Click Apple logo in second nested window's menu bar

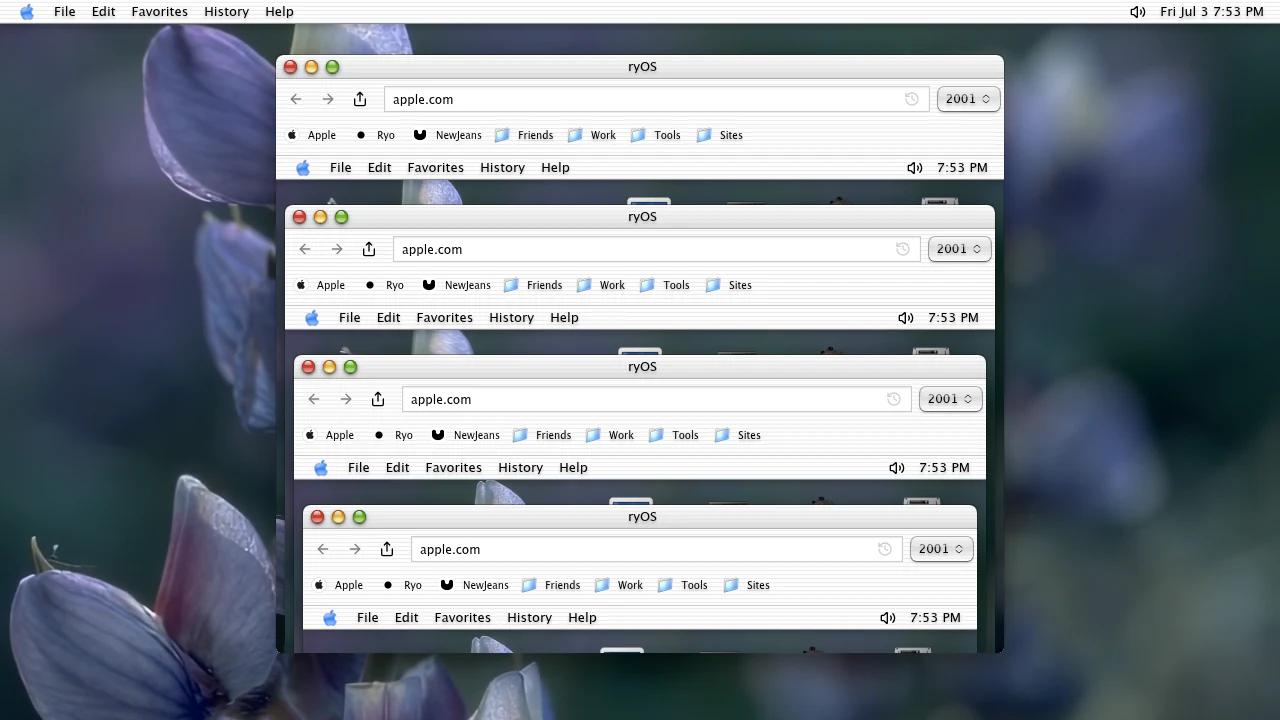312,317
